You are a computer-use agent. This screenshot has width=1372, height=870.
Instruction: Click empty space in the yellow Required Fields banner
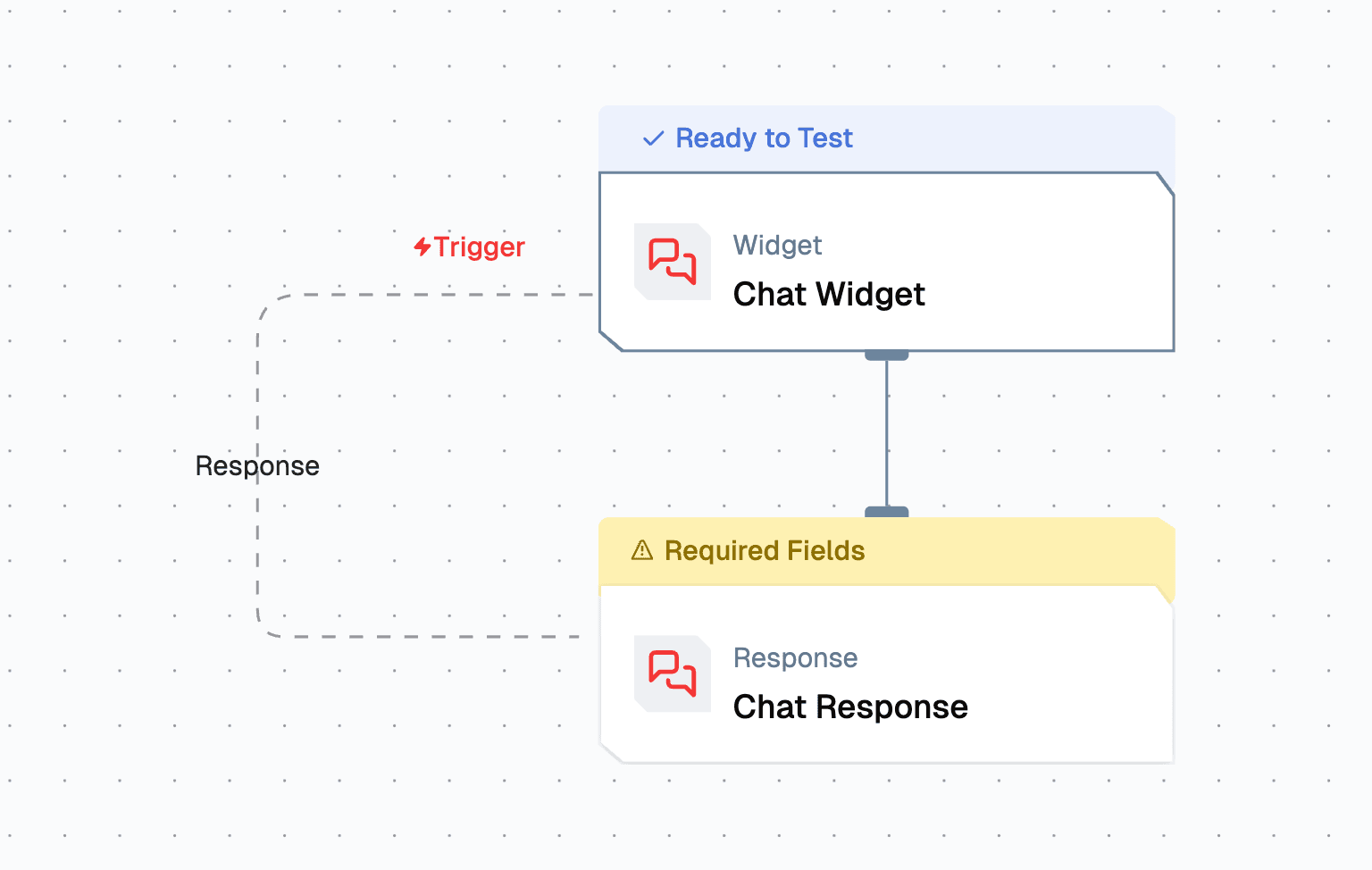(1009, 551)
